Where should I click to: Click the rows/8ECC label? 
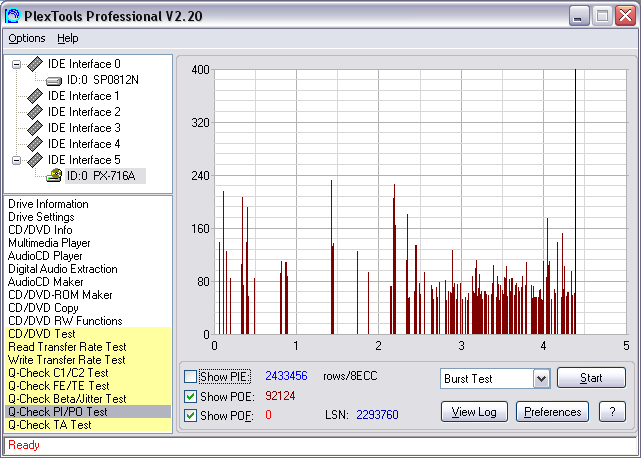(x=350, y=376)
